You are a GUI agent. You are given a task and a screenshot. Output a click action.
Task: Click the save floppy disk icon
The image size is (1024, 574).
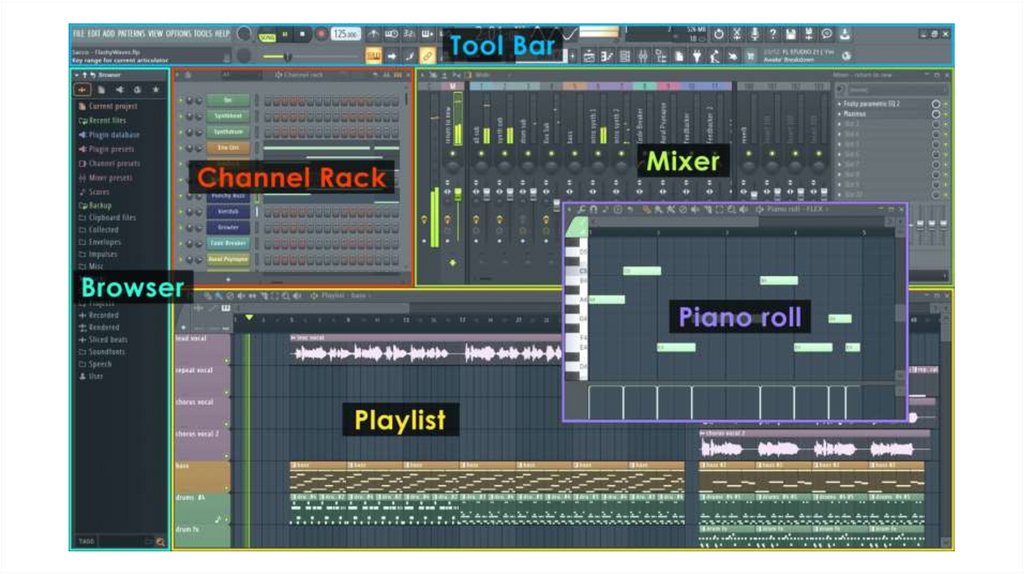(791, 34)
